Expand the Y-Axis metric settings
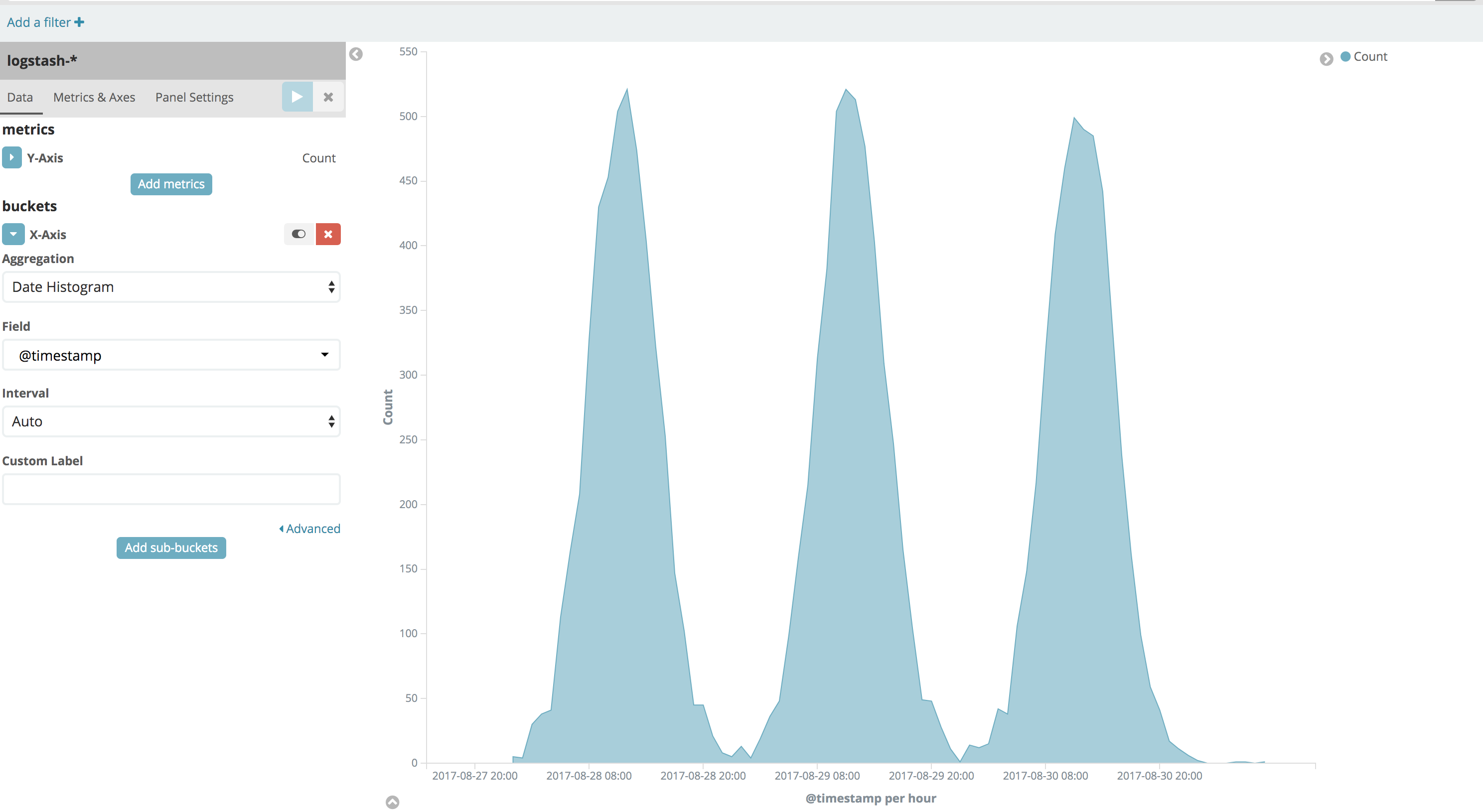 tap(11, 157)
